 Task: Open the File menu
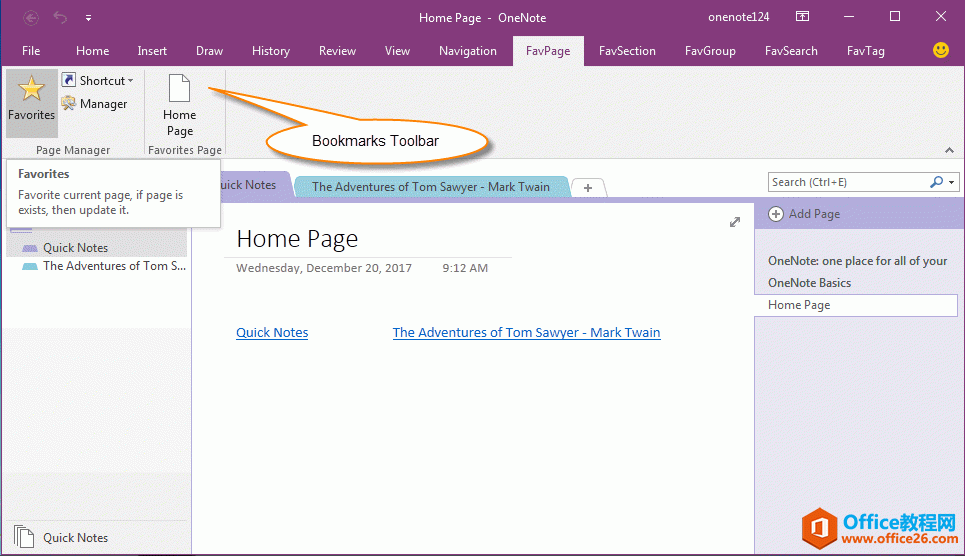point(31,51)
